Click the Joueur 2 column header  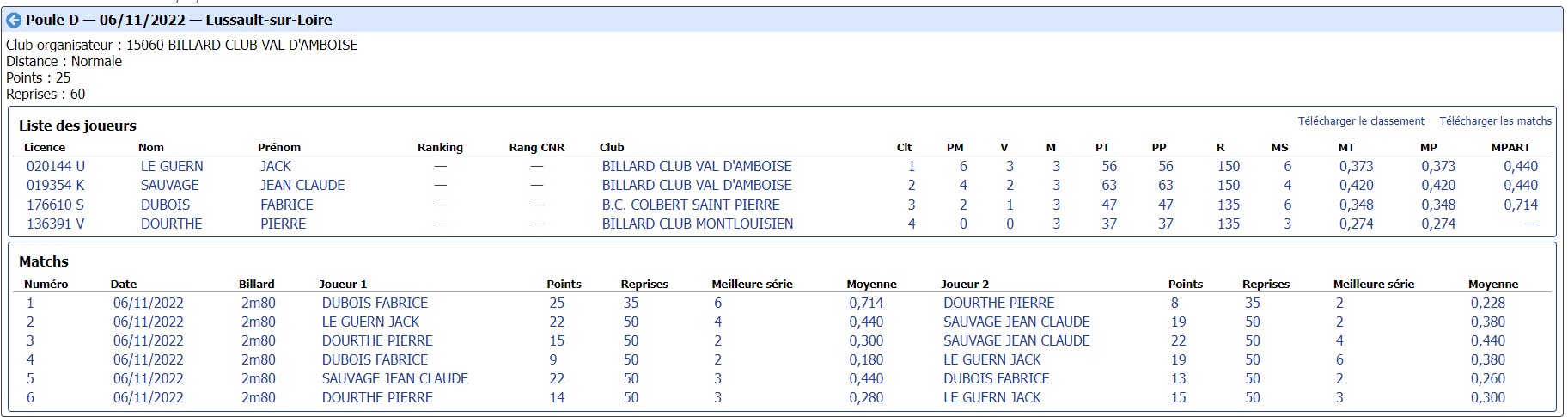[x=965, y=285]
